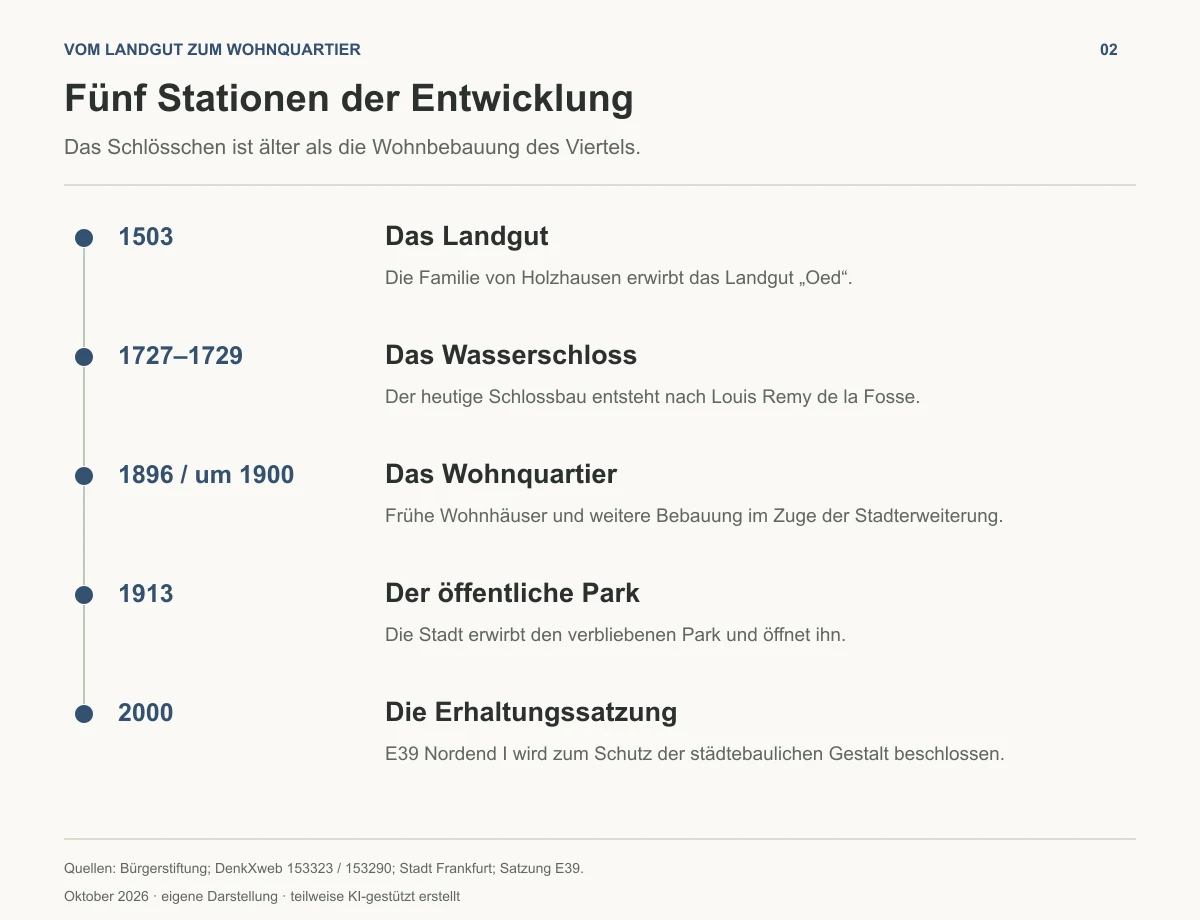1200x920 pixels.
Task: Click the sentence about E39 Nordend I
Action: coord(695,754)
